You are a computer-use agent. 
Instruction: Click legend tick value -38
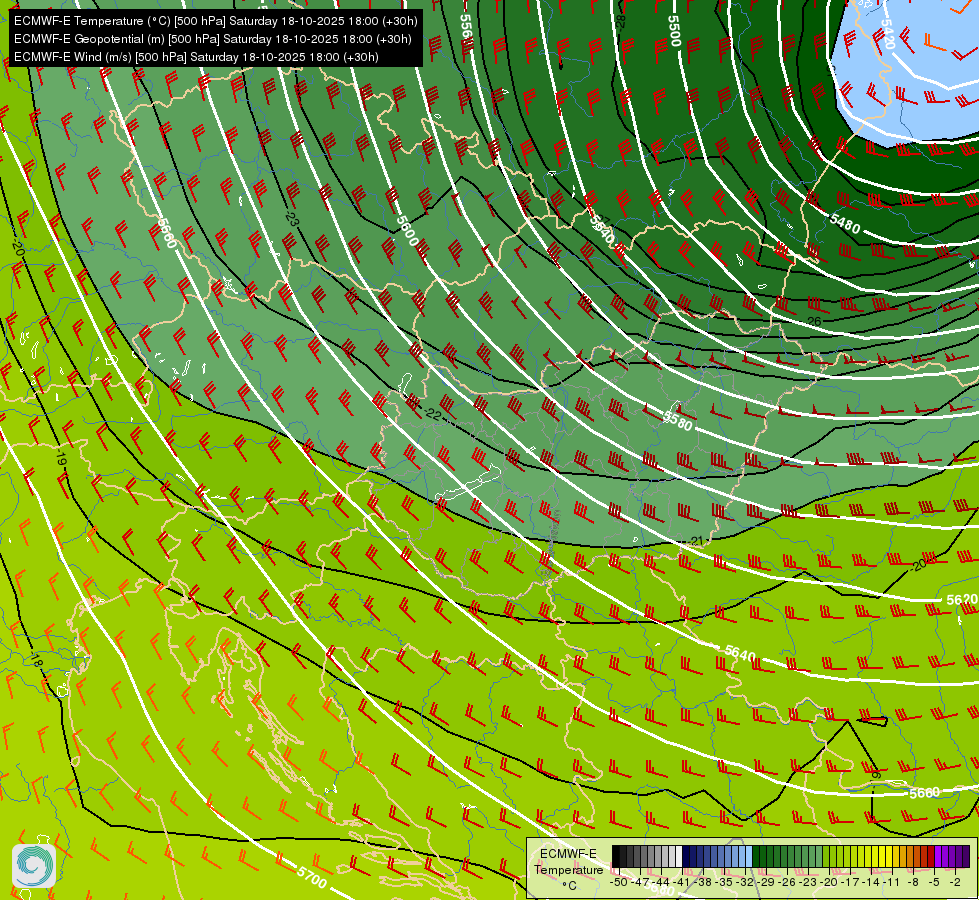[x=702, y=883]
